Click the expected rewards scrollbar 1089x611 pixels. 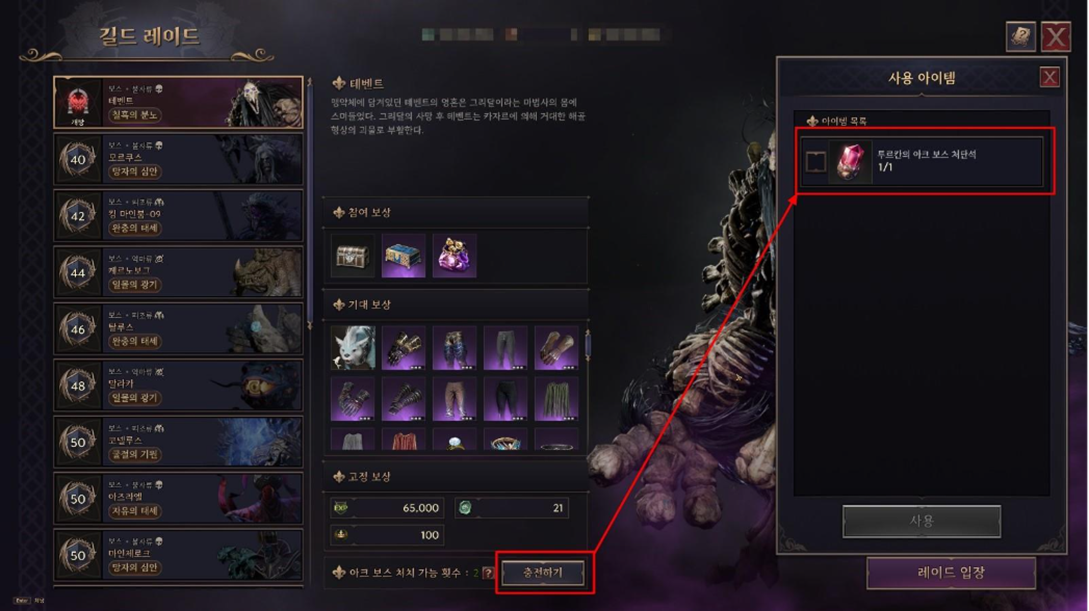[588, 345]
